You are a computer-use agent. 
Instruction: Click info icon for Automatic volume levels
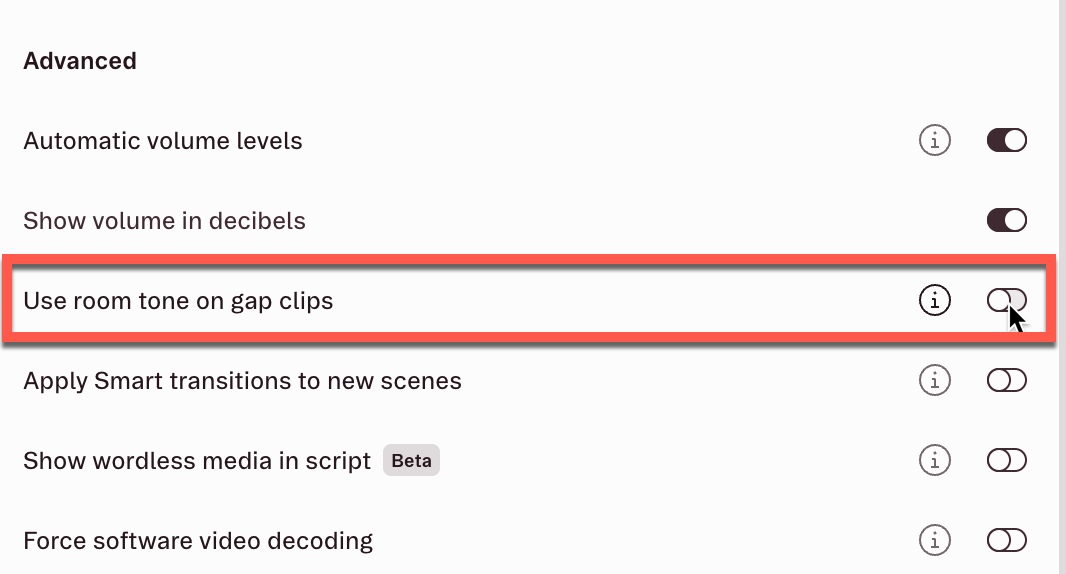click(x=934, y=141)
